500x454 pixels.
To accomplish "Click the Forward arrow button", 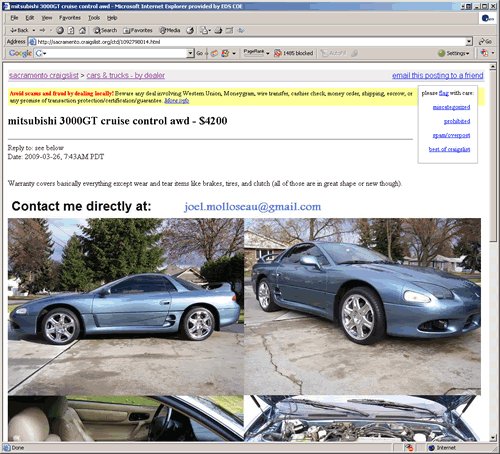I will pyautogui.click(x=42, y=30).
